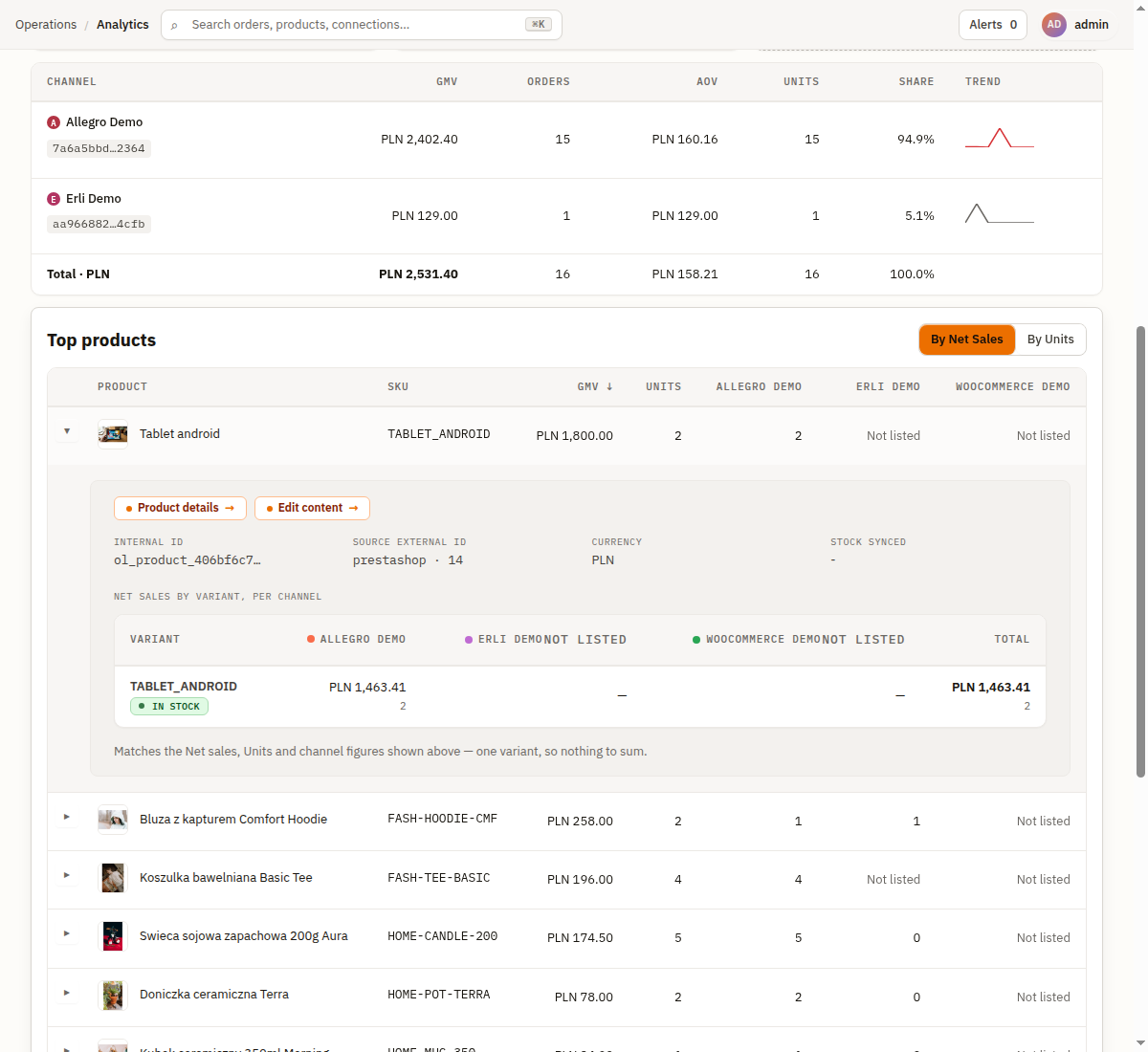Click the GMV sort arrow in Top products

click(x=609, y=387)
